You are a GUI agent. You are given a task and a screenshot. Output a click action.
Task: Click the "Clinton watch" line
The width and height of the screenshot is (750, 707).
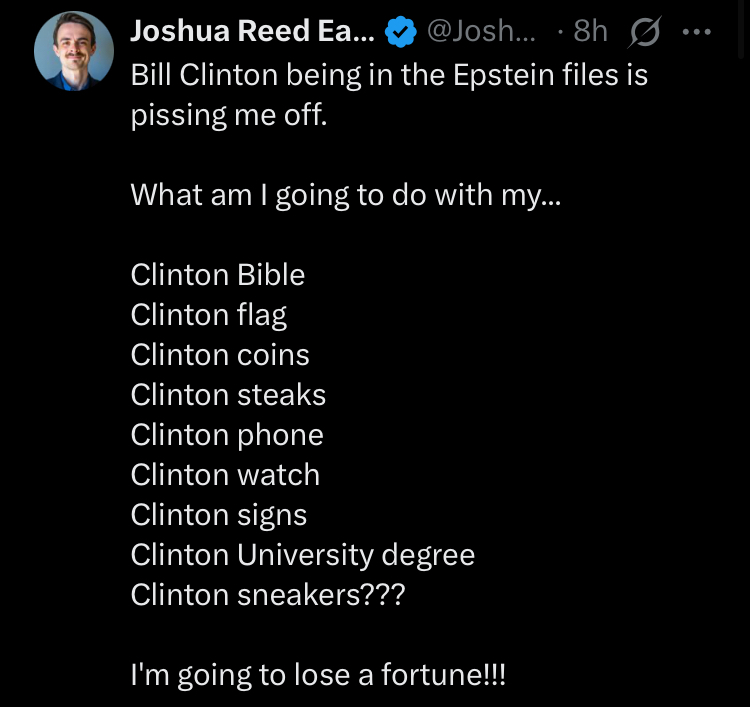225,475
